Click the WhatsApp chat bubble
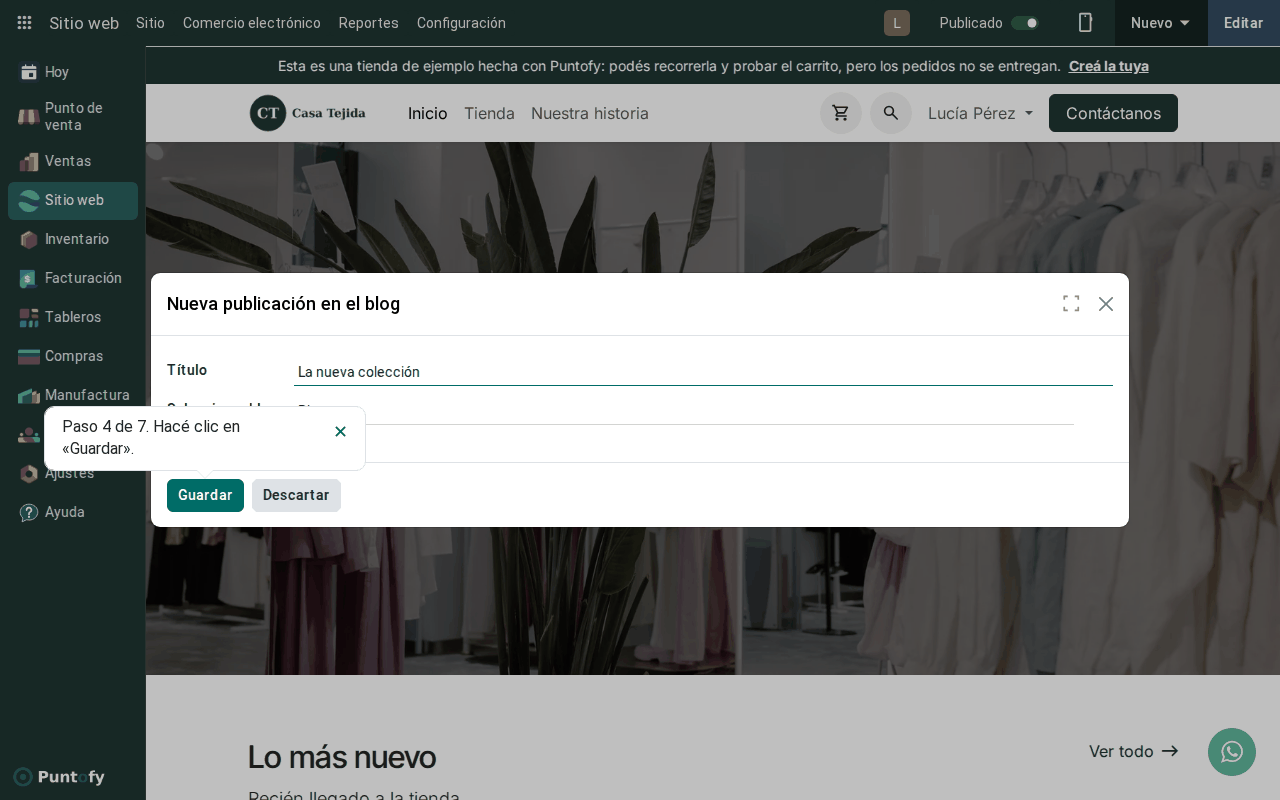The image size is (1280, 800). coord(1232,752)
